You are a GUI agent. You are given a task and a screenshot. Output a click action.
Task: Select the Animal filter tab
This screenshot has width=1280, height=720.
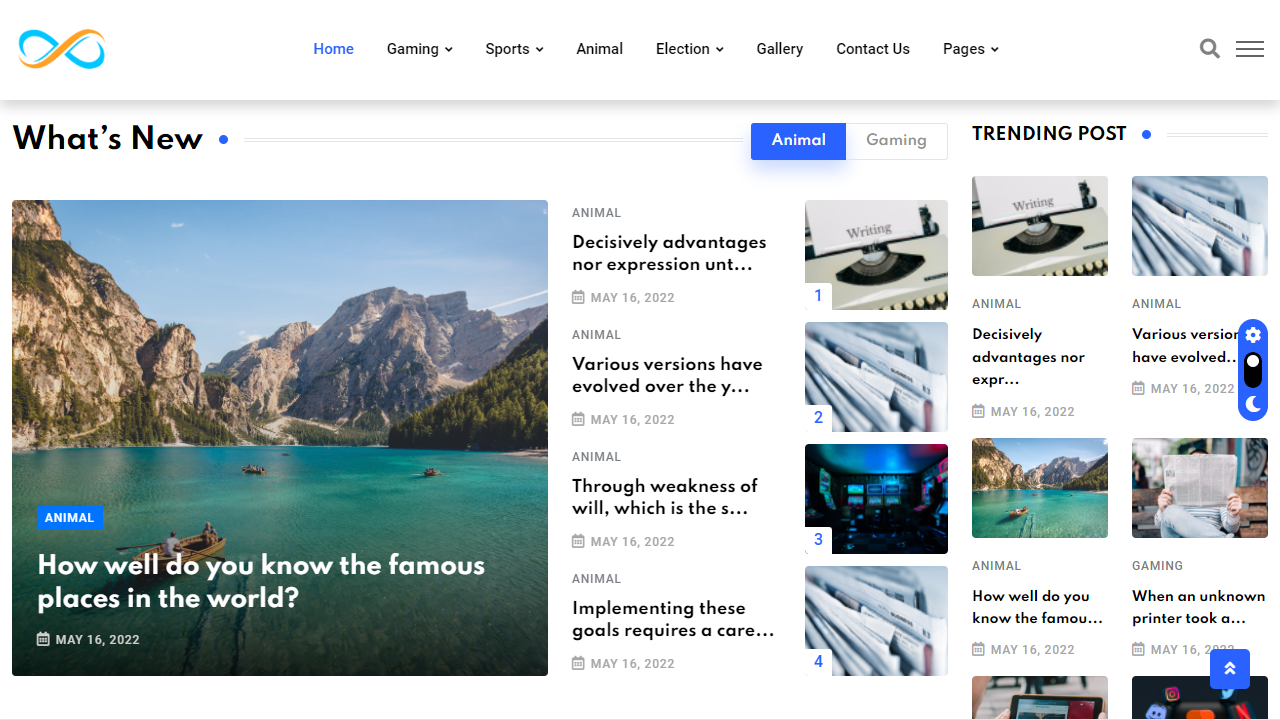pyautogui.click(x=798, y=140)
